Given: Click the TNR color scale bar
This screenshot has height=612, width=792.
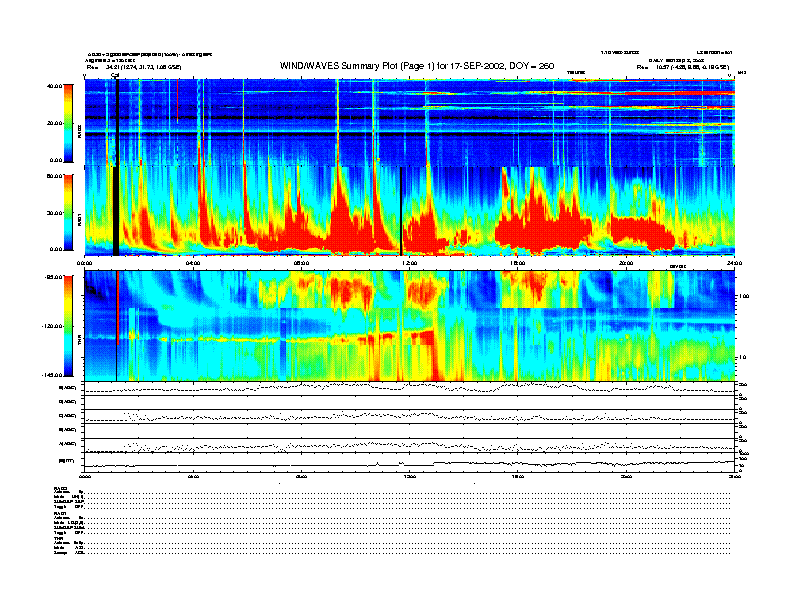Looking at the screenshot, I should coord(68,326).
